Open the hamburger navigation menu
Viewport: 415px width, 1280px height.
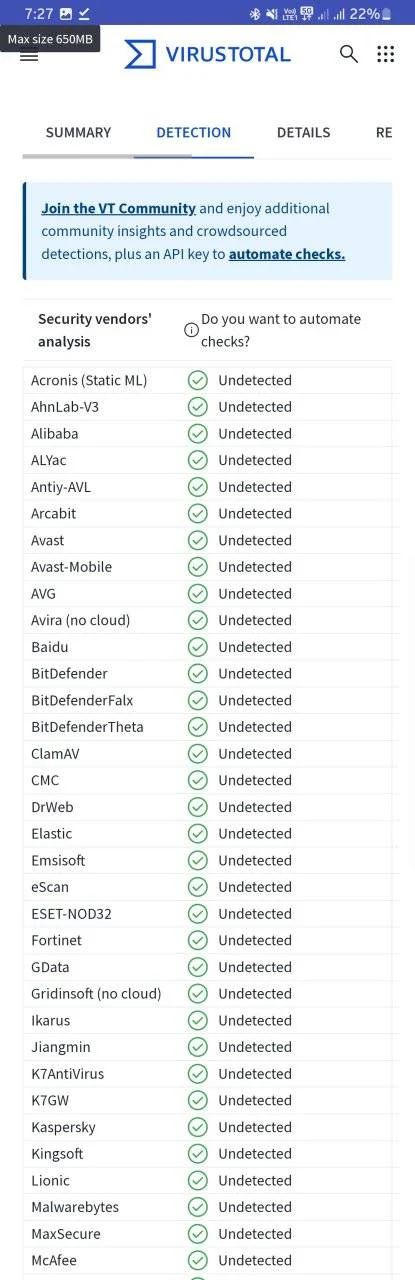[x=29, y=55]
